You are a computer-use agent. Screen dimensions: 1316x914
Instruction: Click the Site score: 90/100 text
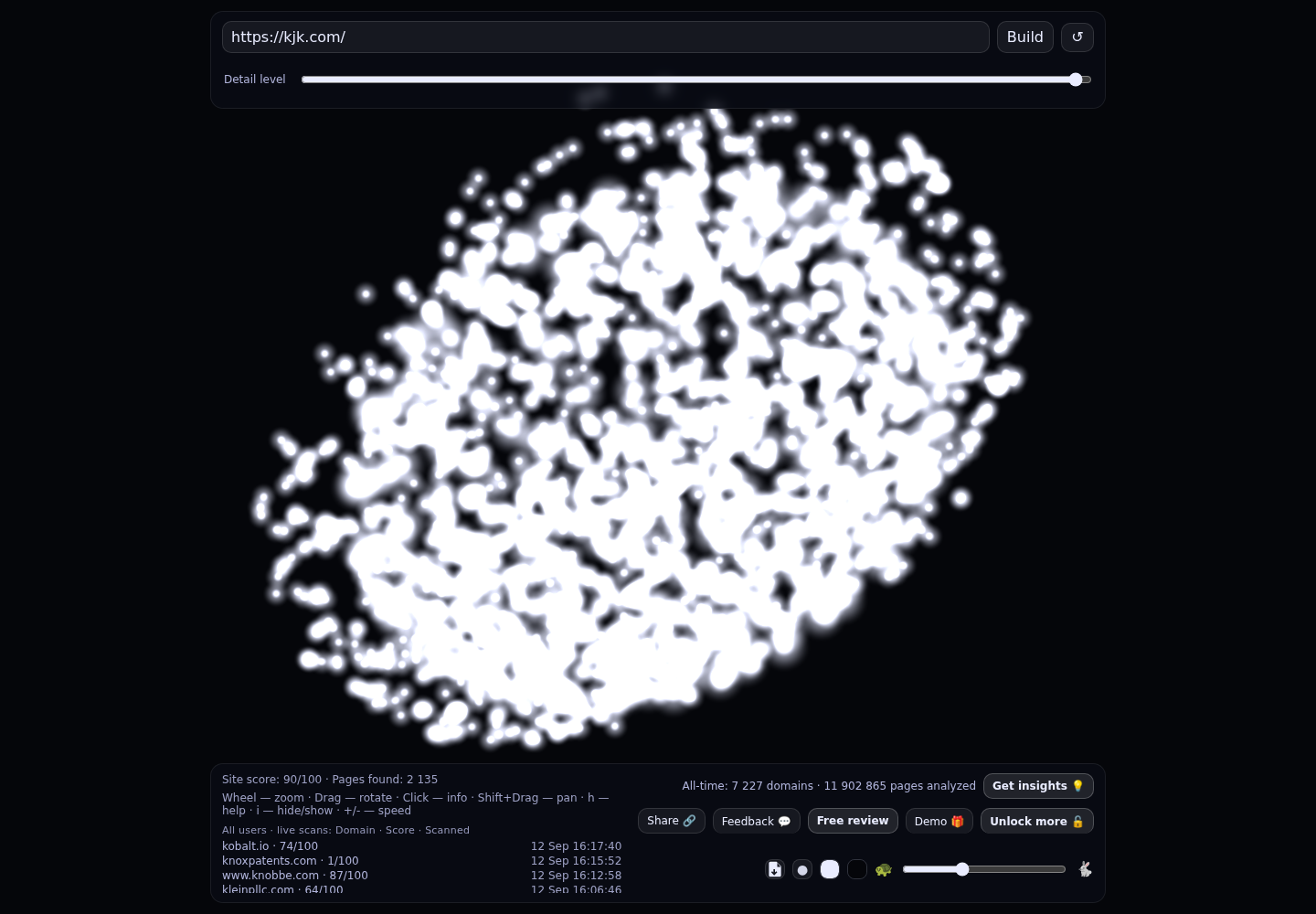tap(271, 780)
